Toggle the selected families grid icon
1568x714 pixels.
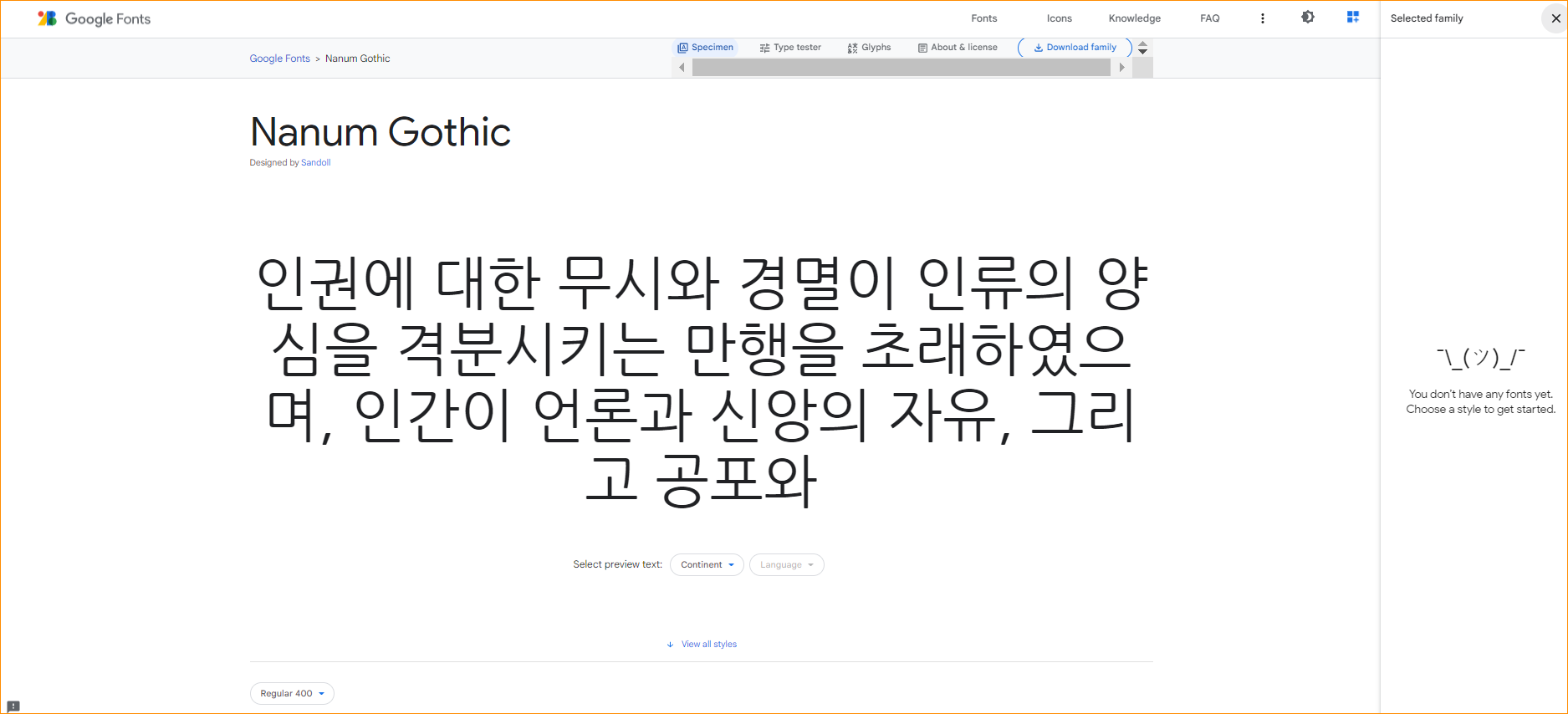tap(1353, 18)
